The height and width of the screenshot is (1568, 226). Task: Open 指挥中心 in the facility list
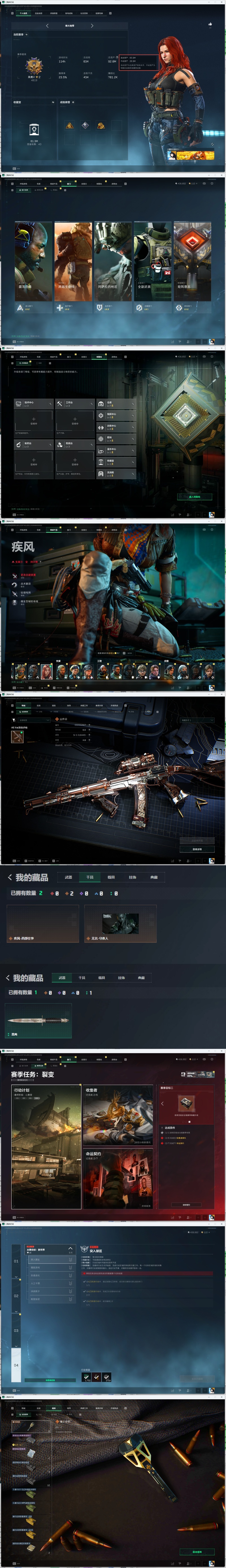116,415
